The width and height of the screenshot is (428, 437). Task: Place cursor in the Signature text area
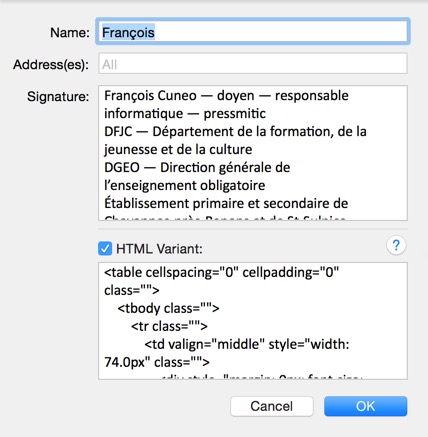click(x=253, y=153)
